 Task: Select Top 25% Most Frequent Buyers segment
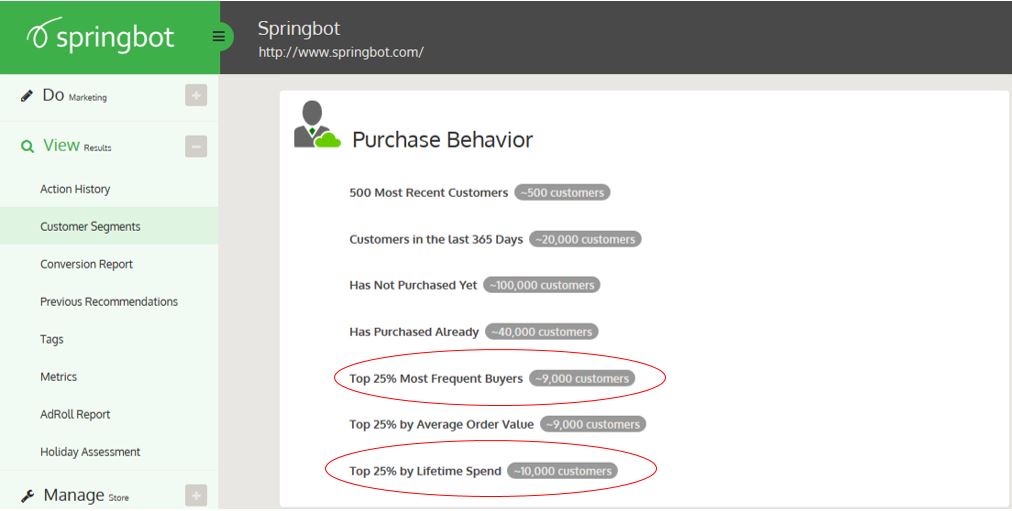(x=436, y=379)
